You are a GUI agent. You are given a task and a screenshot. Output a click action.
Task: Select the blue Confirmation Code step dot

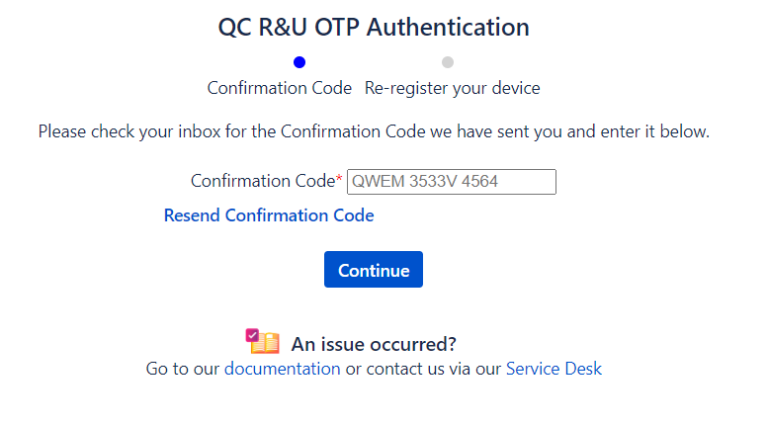299,62
